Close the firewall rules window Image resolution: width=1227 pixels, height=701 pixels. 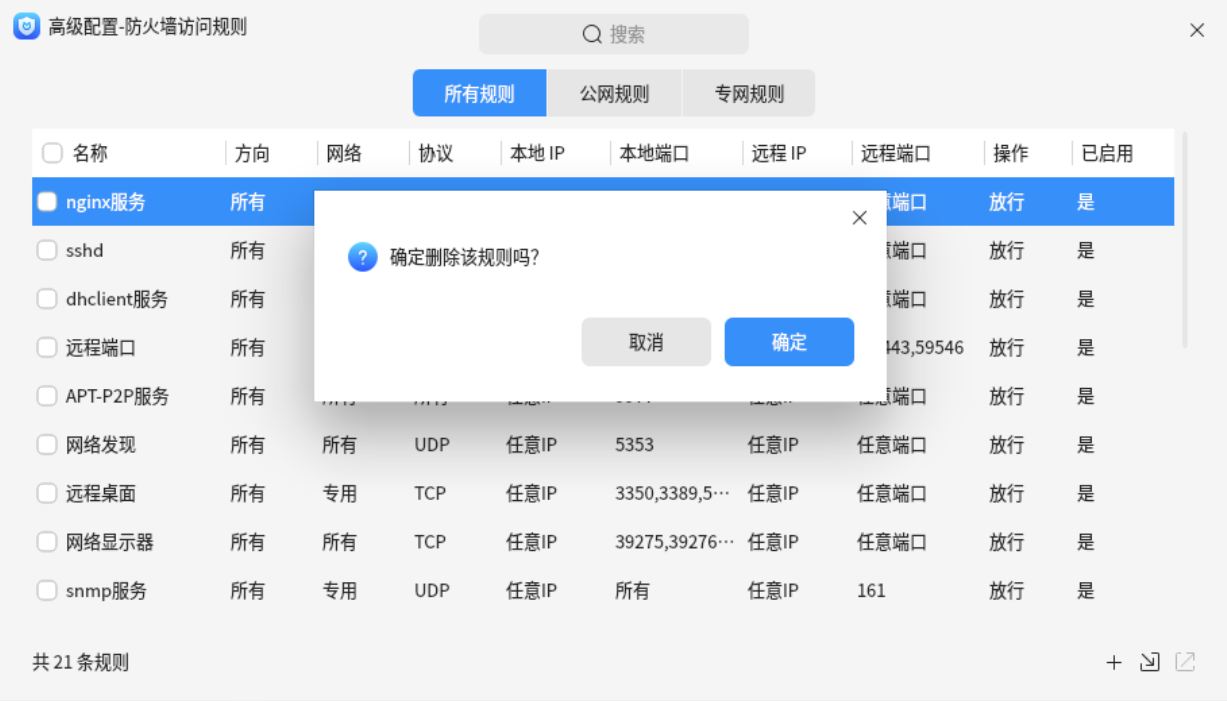[1197, 31]
